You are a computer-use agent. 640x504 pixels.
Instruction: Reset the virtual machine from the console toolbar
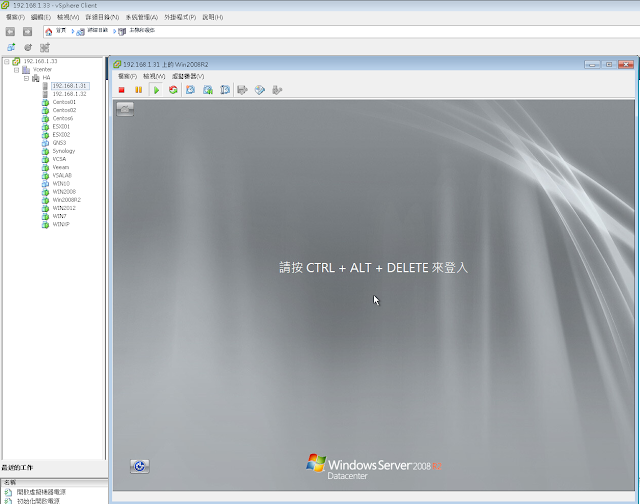tap(173, 90)
